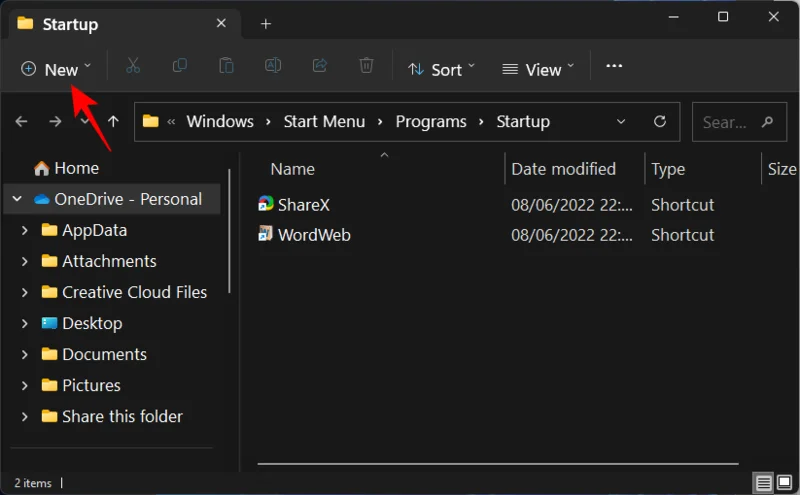
Task: Maximize the File Explorer window
Action: (x=723, y=17)
